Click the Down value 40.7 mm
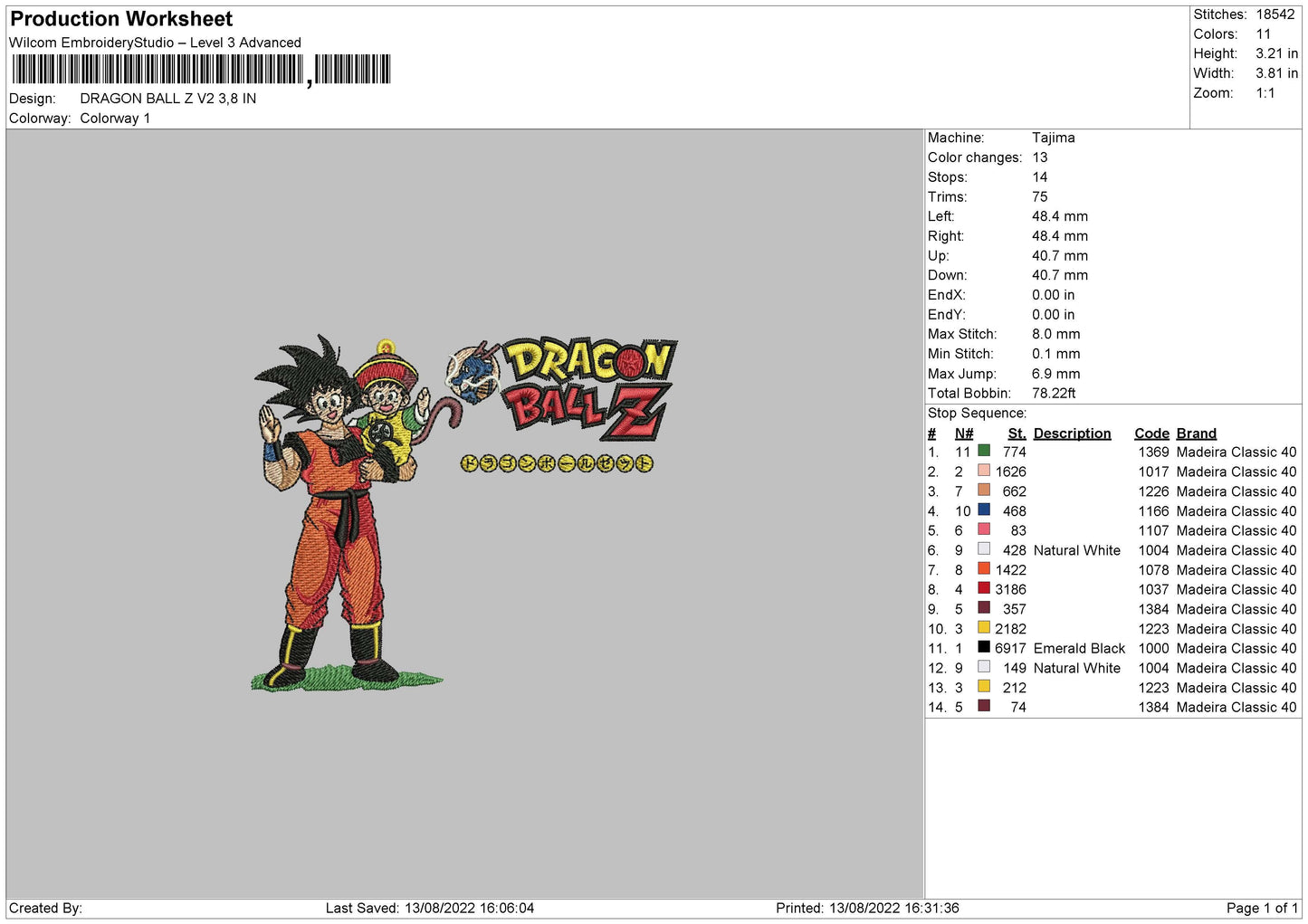The height and width of the screenshot is (924, 1308). 1060,275
